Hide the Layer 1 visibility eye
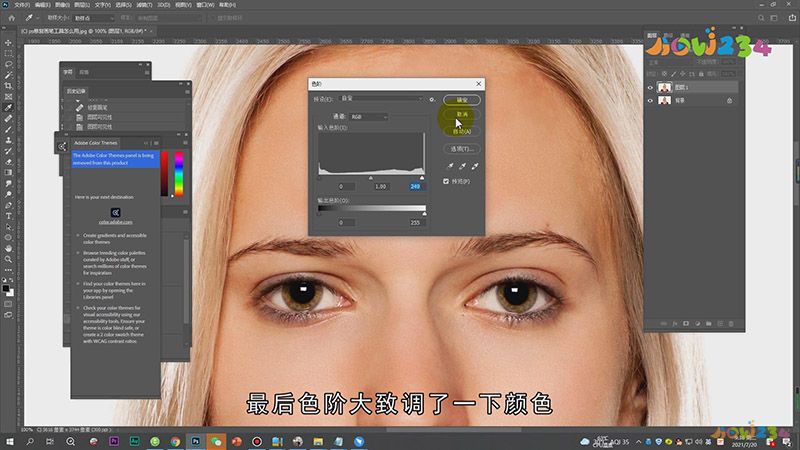 (x=650, y=87)
